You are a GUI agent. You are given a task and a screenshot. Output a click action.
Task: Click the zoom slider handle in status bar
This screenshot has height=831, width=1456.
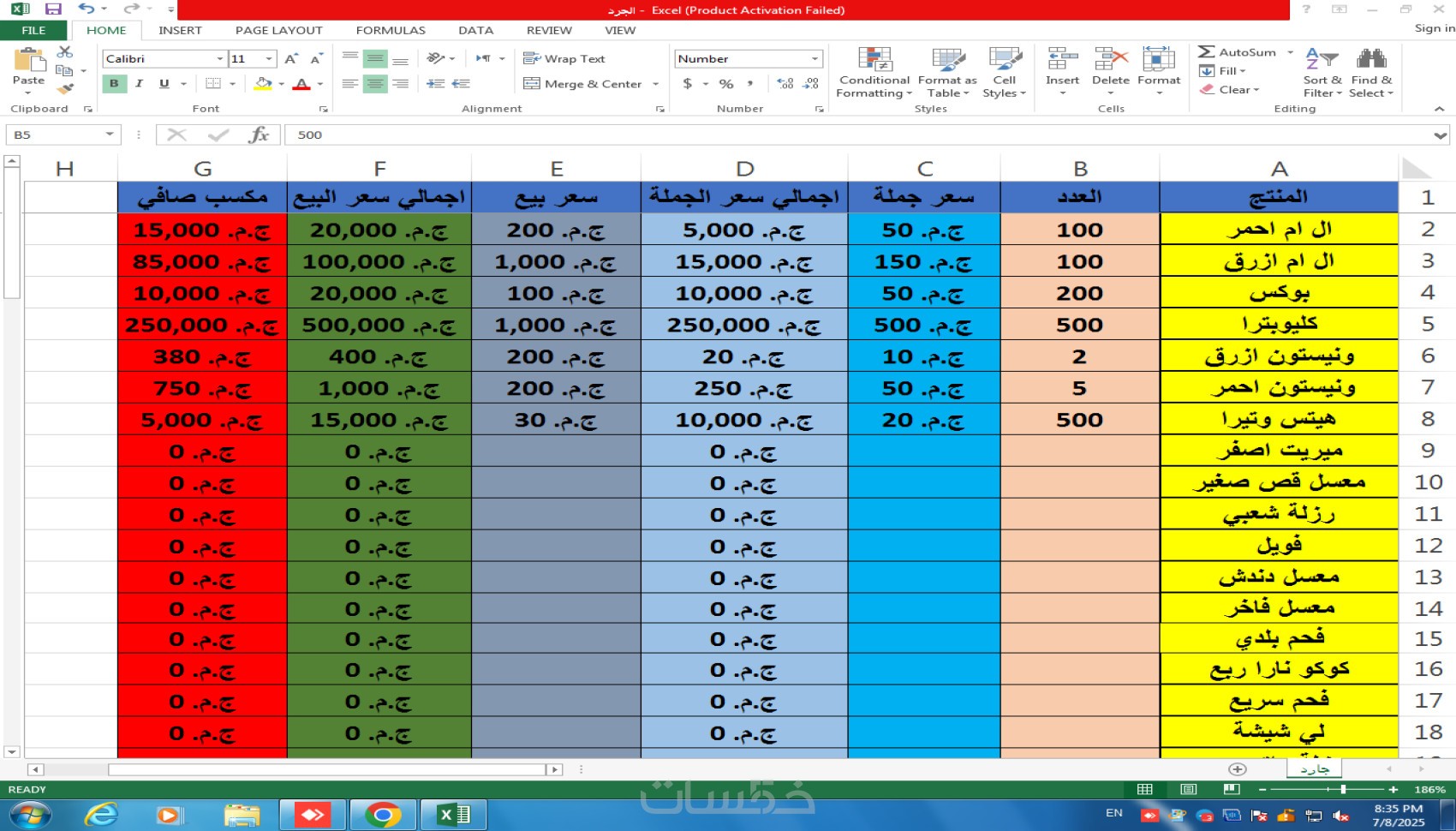point(1343,789)
